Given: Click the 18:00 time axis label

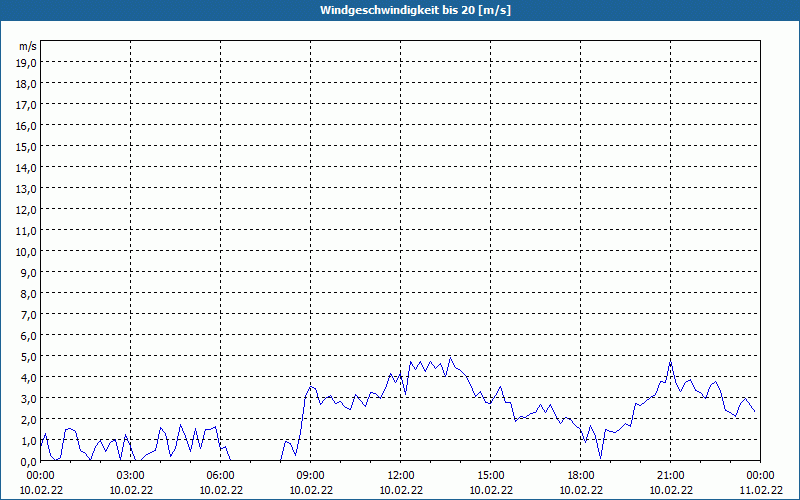Looking at the screenshot, I should coord(581,476).
